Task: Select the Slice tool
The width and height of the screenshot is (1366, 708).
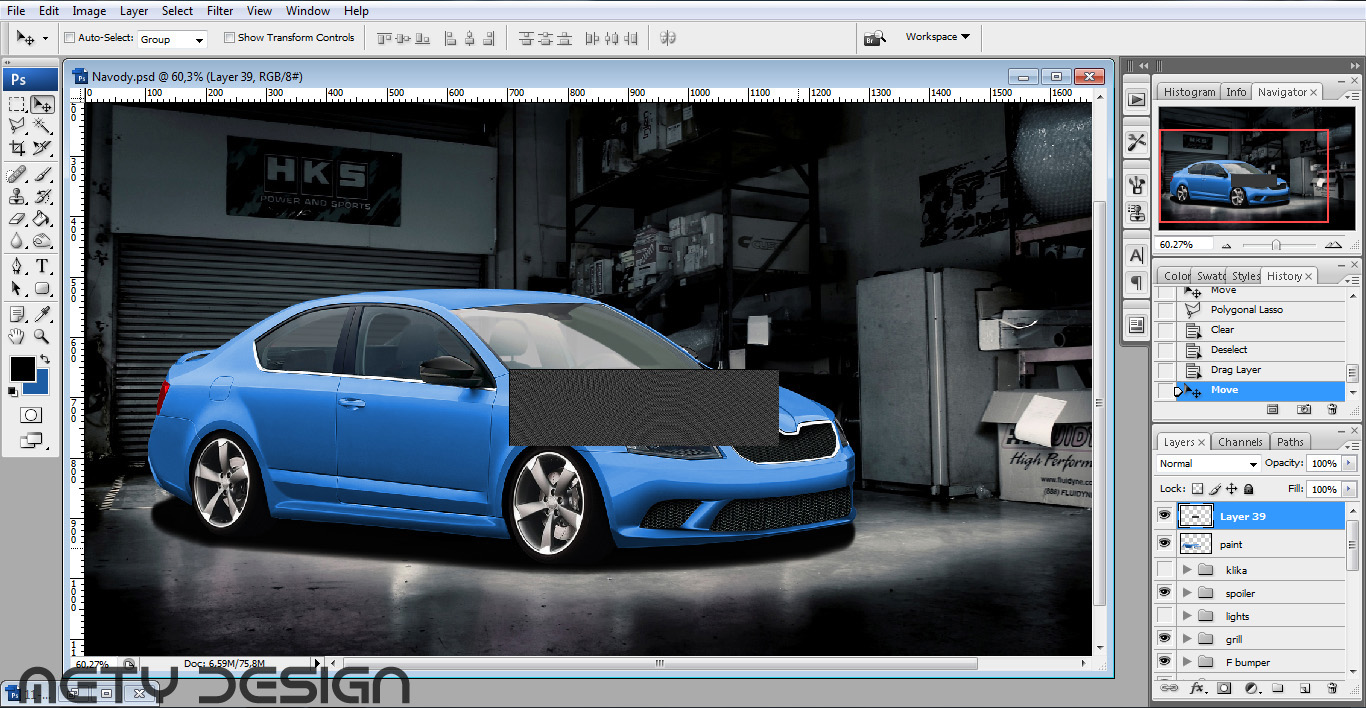Action: coord(42,148)
